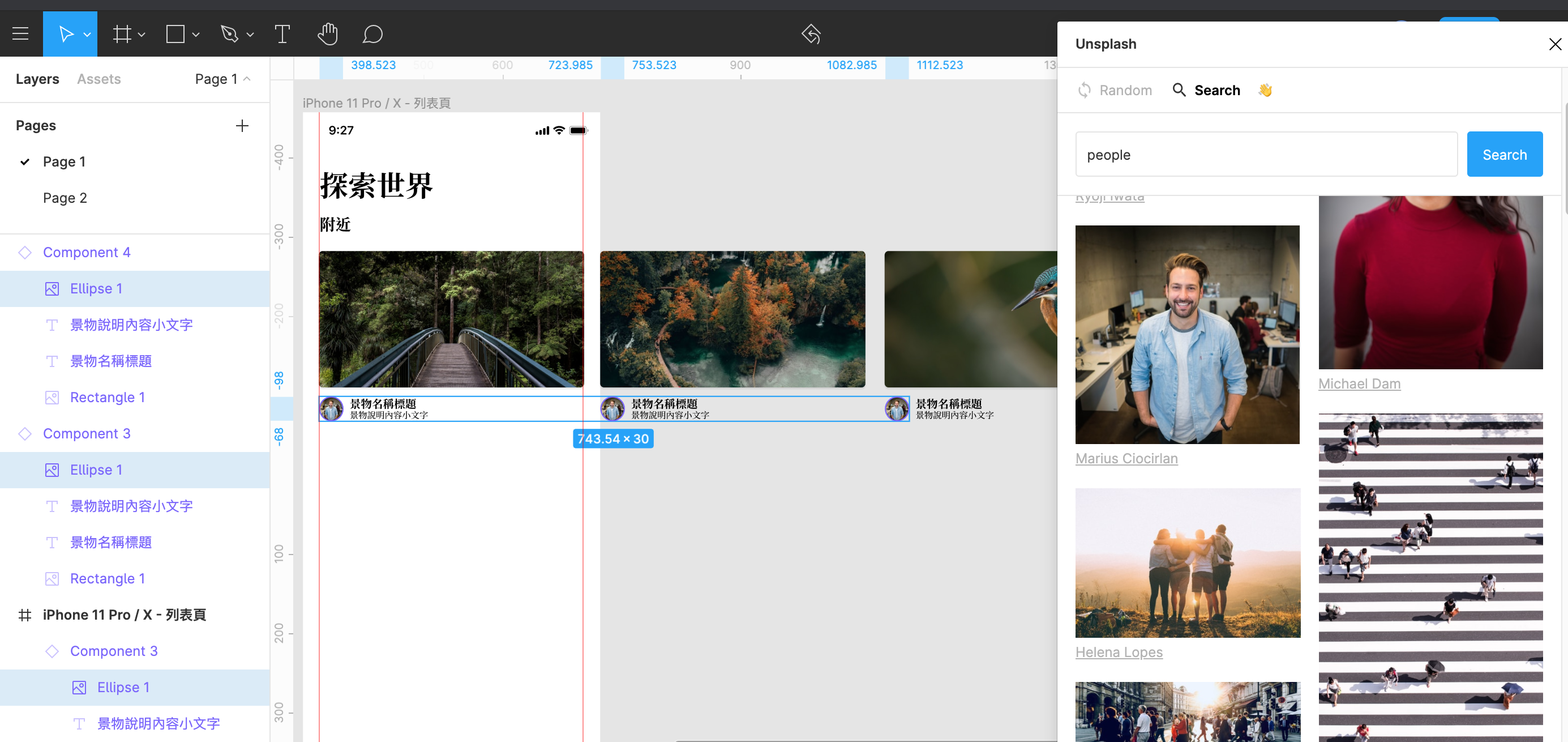
Task: Activate the Hand tool
Action: point(328,34)
